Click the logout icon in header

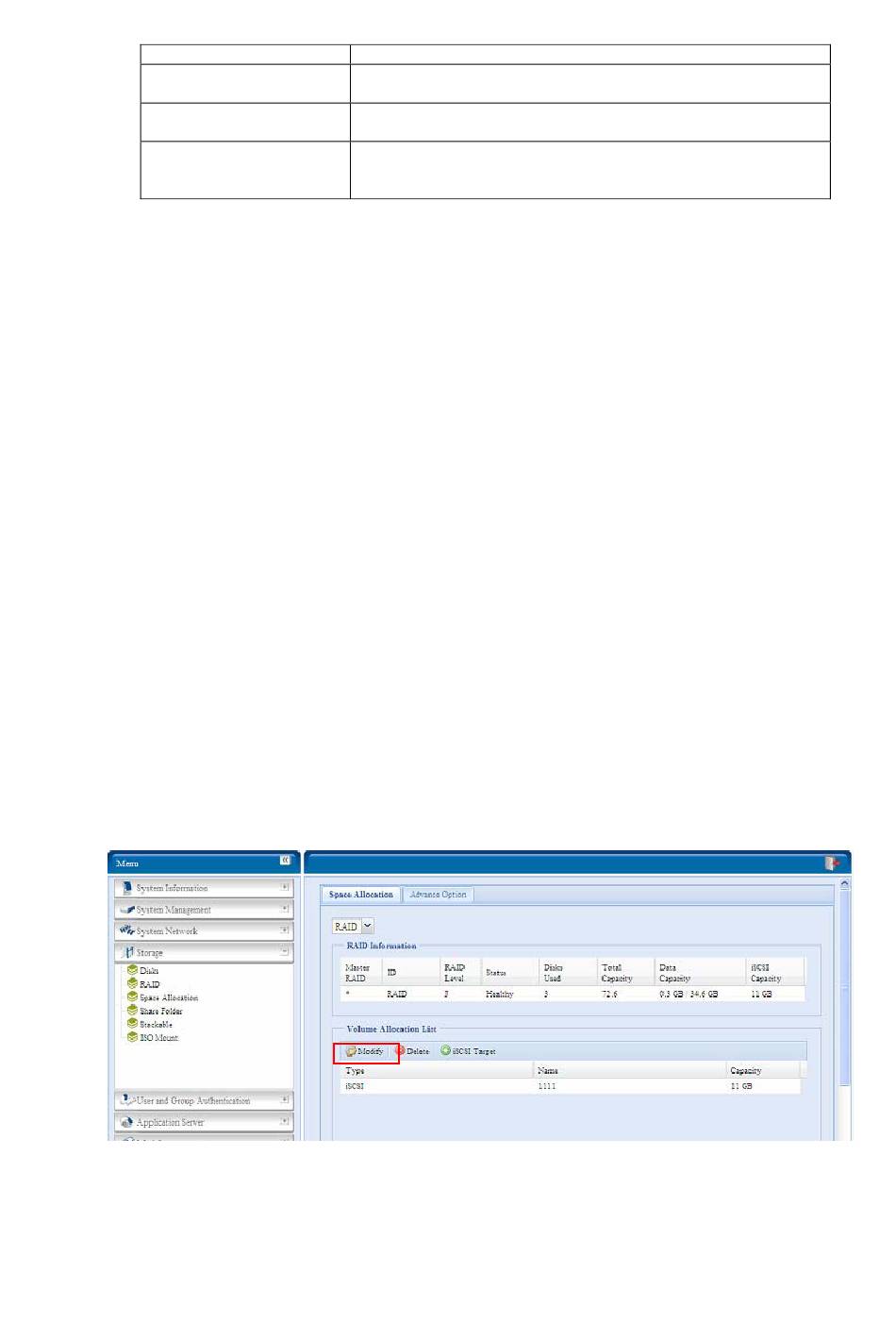[x=831, y=863]
